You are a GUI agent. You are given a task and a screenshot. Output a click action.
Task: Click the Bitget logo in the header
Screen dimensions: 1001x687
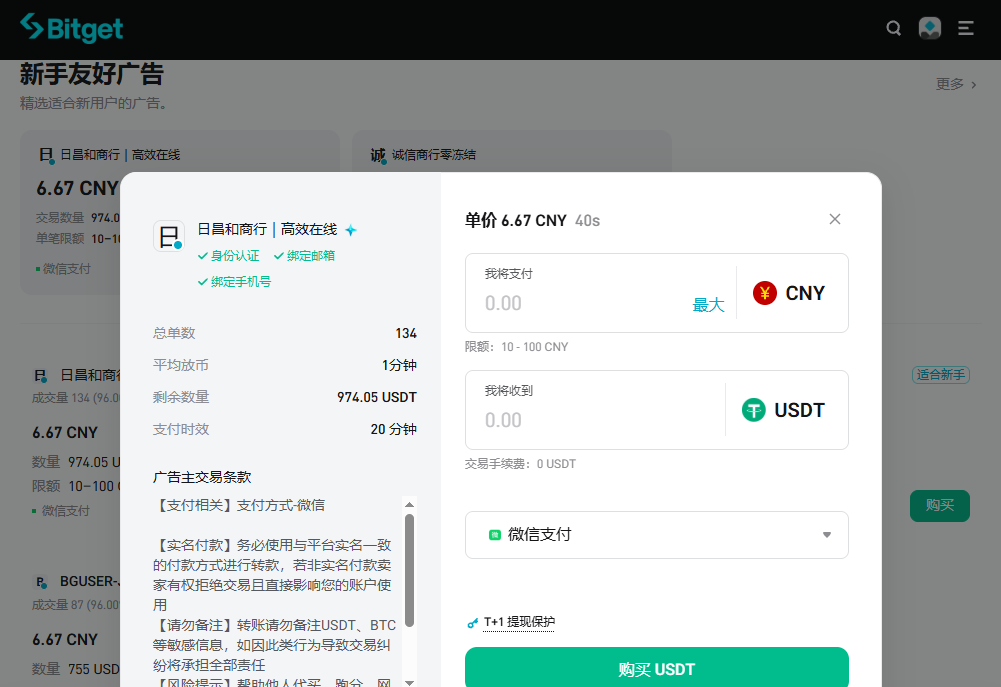coord(72,29)
